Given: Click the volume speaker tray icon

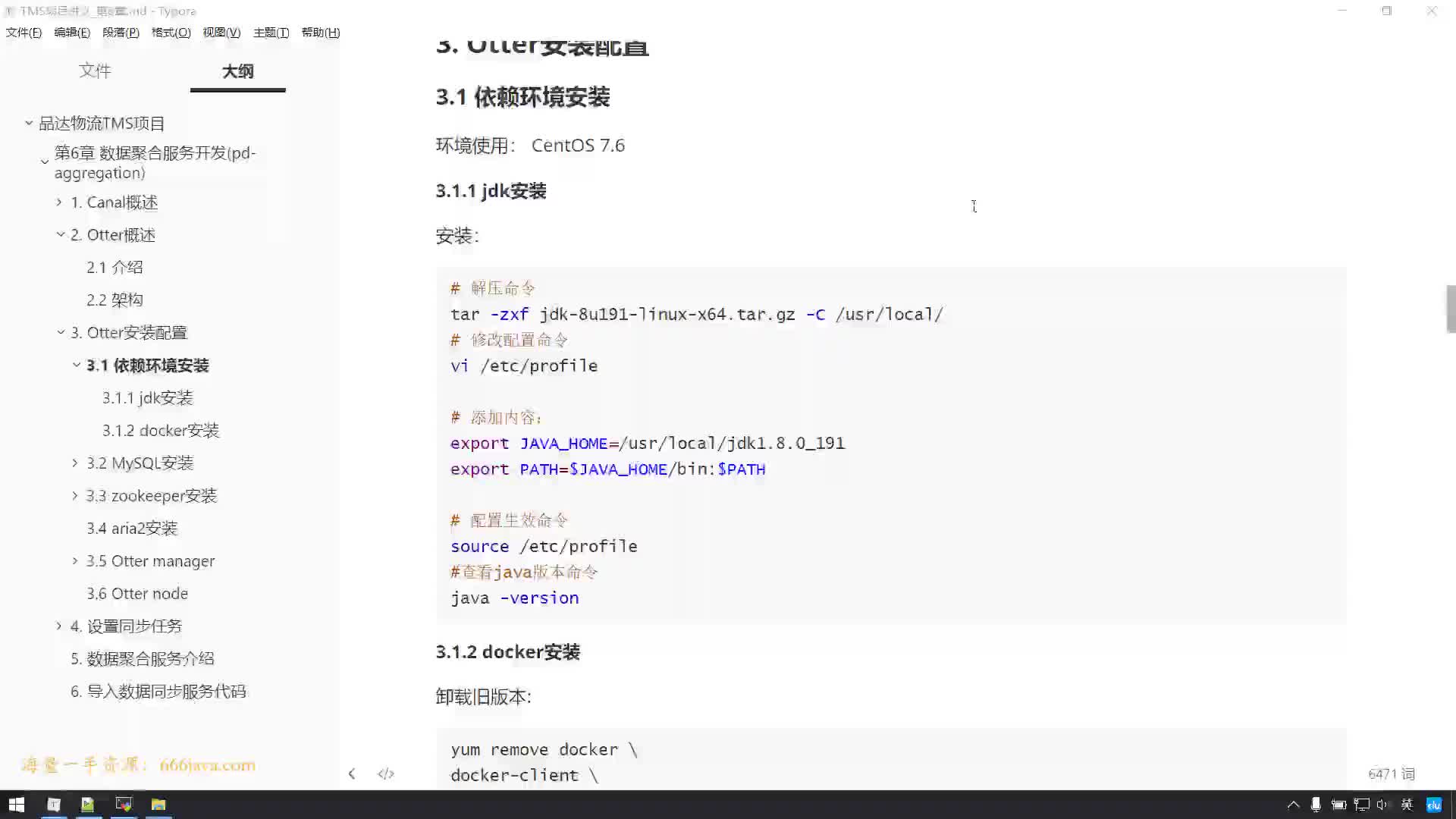Looking at the screenshot, I should (1382, 805).
